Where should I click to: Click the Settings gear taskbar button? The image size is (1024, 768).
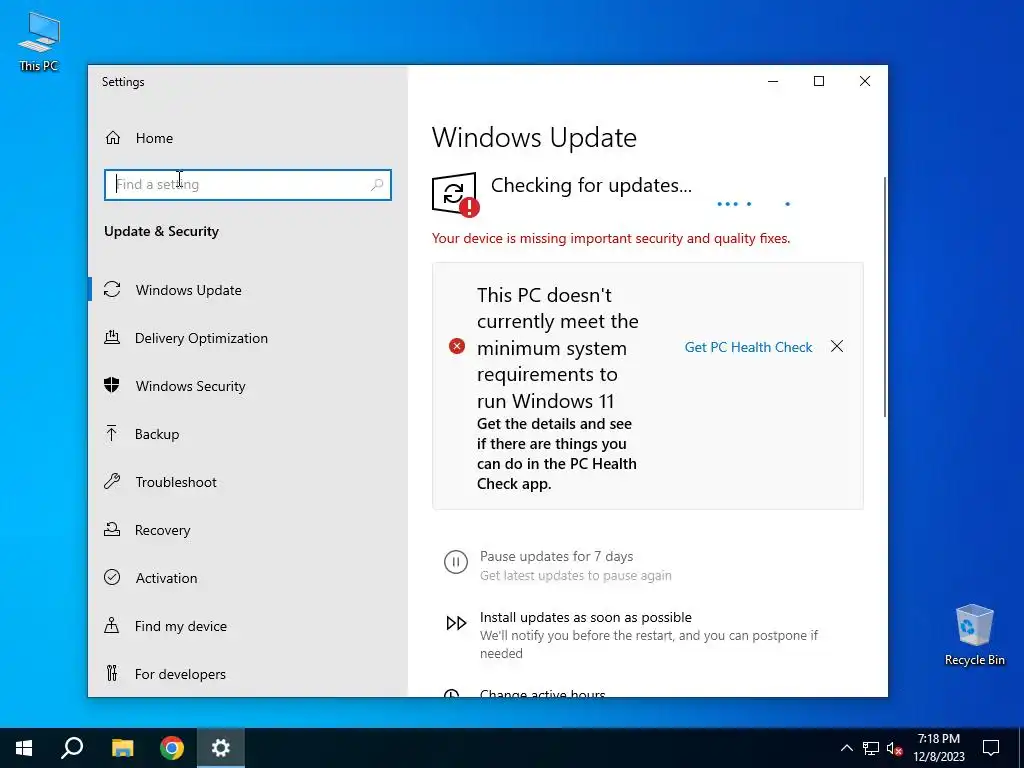click(x=221, y=748)
